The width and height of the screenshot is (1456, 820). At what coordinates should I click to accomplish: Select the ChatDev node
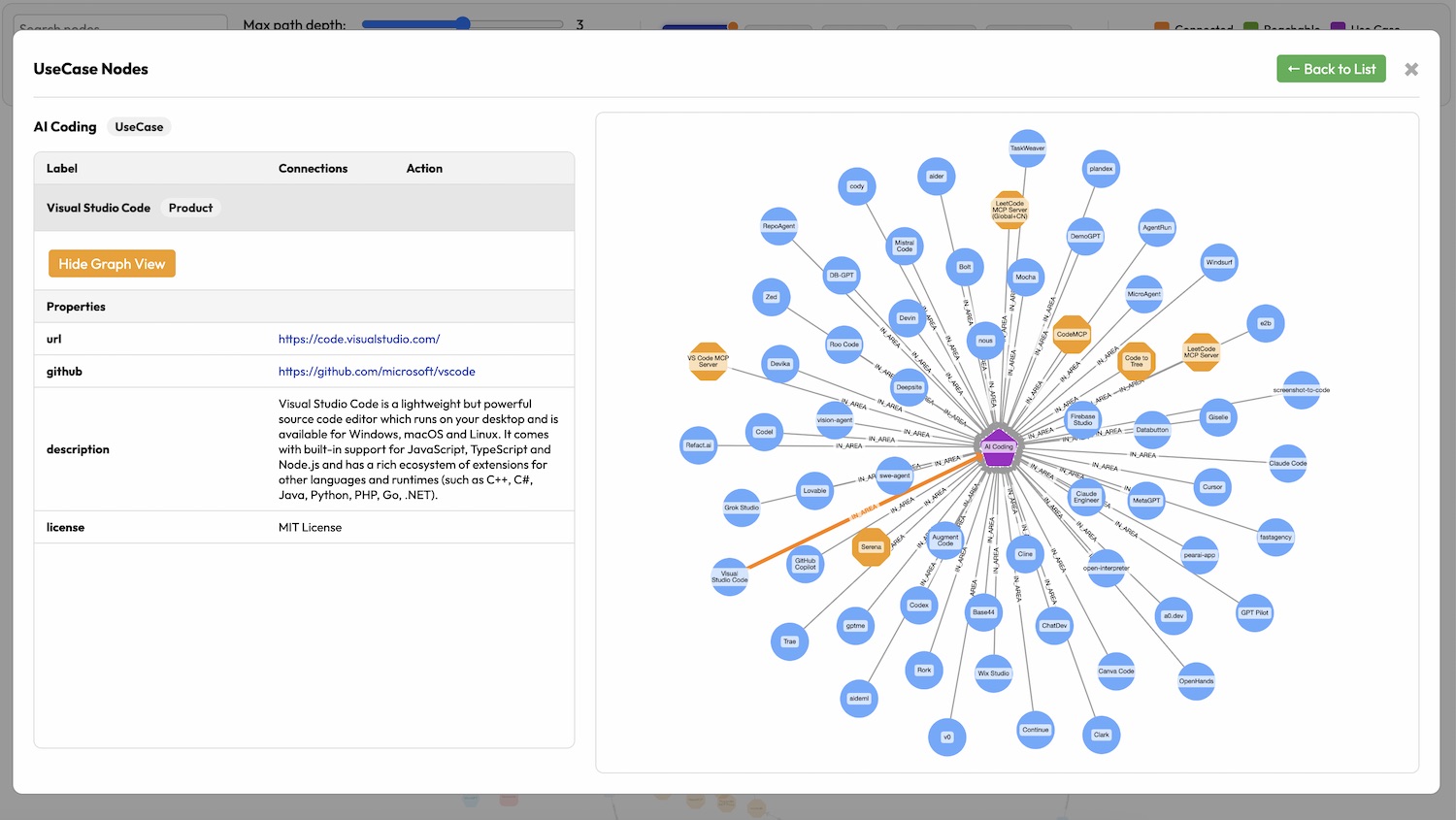[x=1054, y=626]
